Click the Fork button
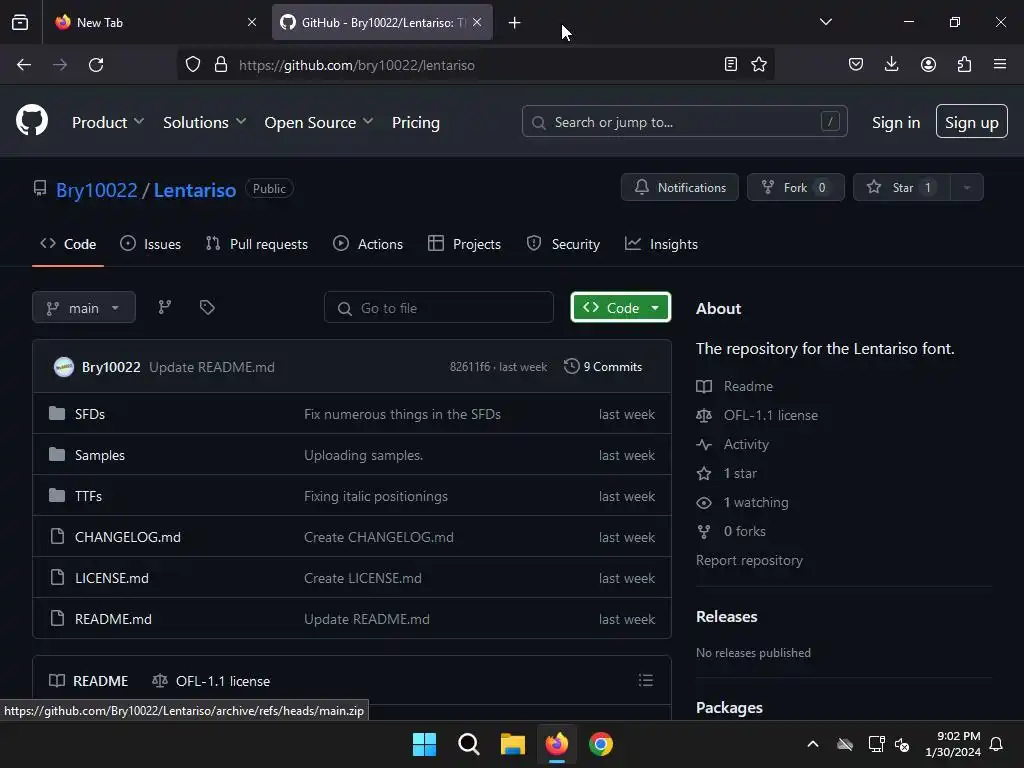The width and height of the screenshot is (1024, 768). click(x=795, y=187)
